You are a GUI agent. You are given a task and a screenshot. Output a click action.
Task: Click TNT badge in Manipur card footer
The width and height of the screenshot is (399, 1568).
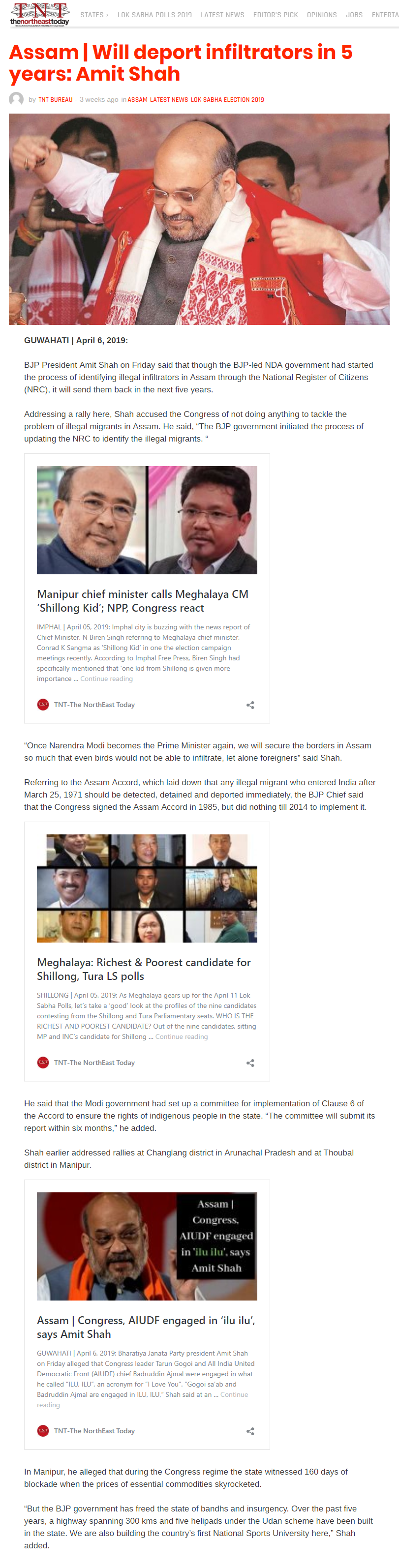coord(43,704)
